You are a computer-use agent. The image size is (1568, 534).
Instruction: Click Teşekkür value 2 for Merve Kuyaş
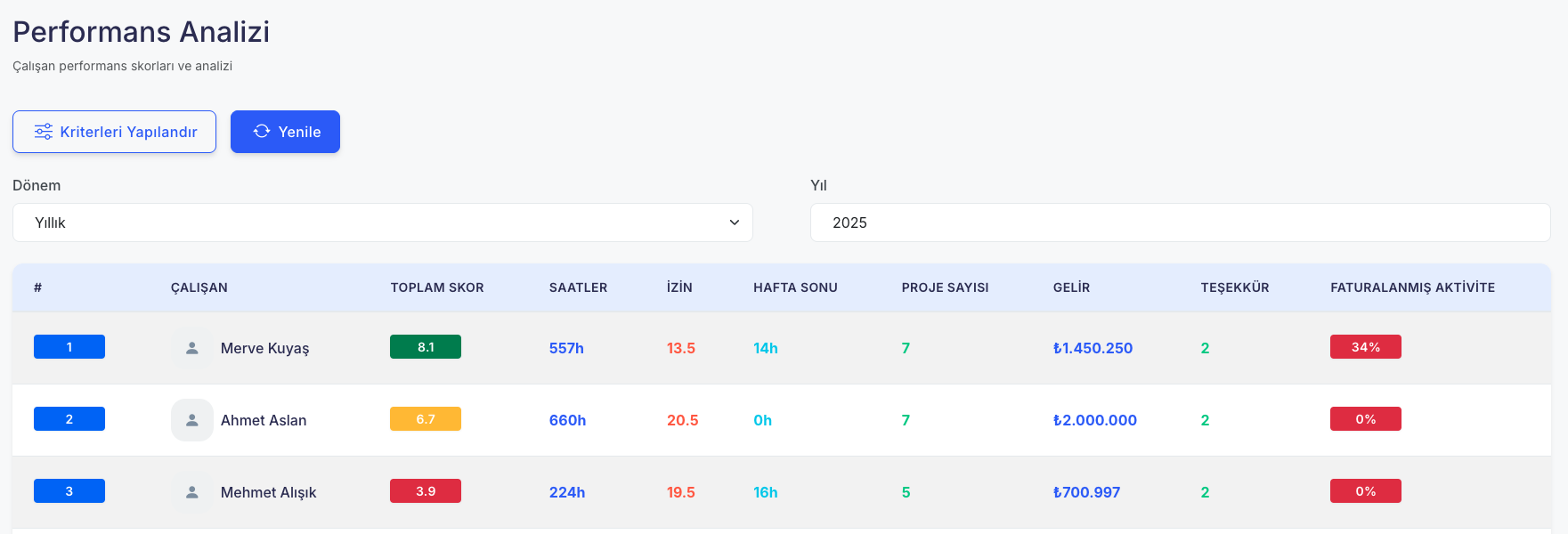coord(1206,348)
